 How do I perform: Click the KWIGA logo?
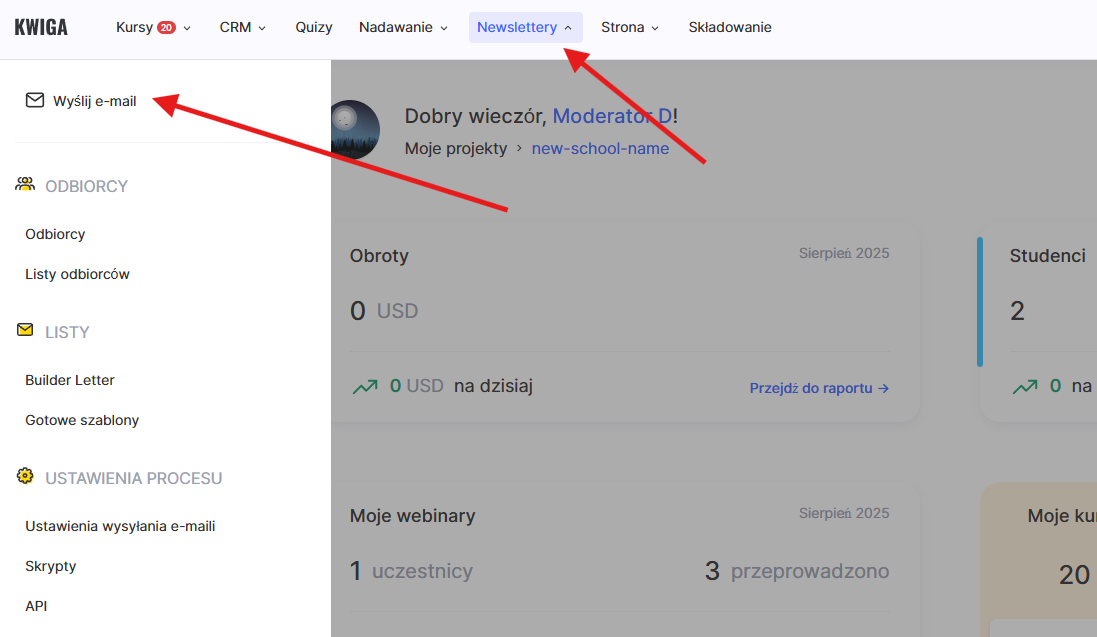click(41, 27)
